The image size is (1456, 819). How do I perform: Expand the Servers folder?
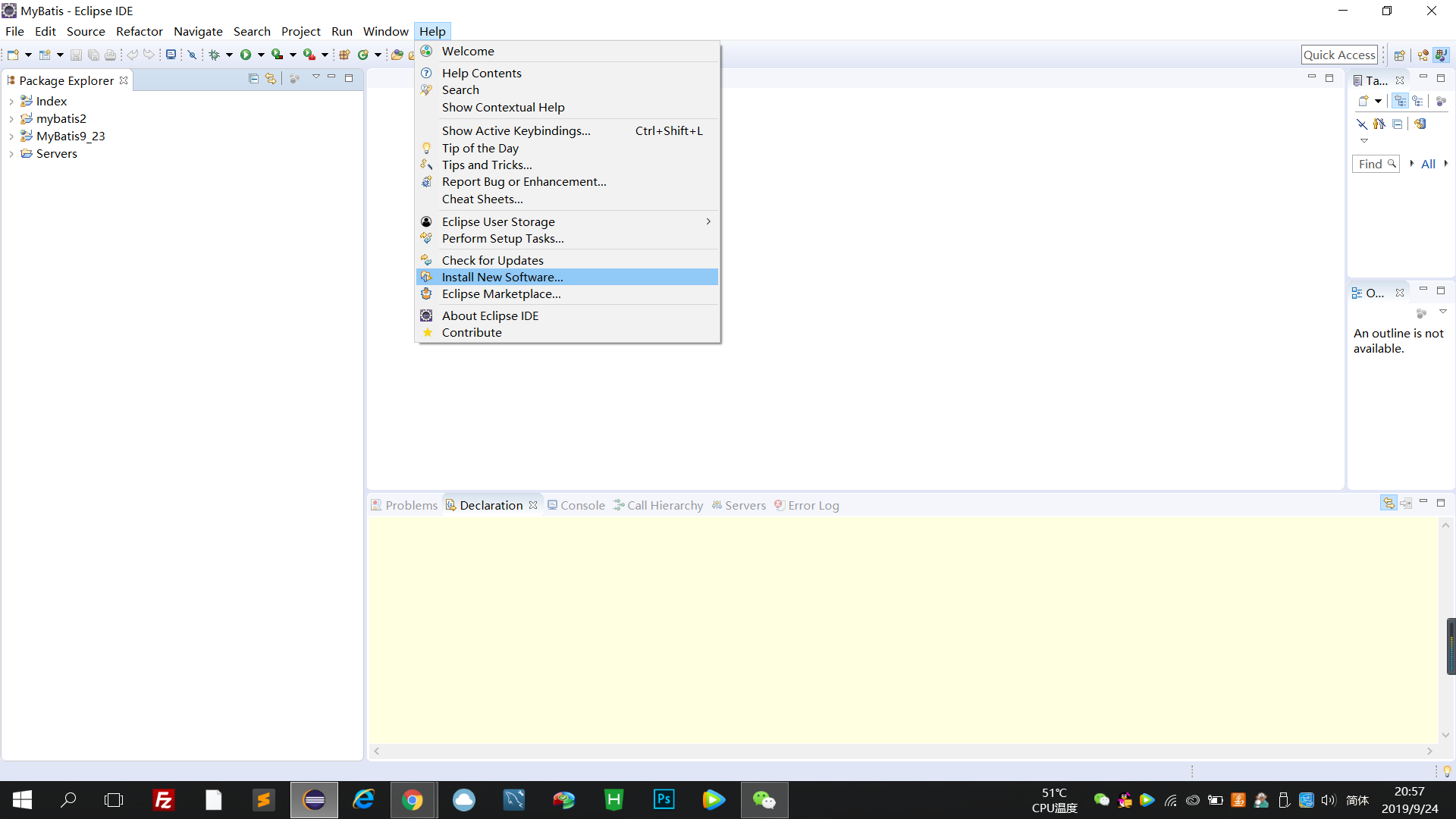tap(11, 154)
